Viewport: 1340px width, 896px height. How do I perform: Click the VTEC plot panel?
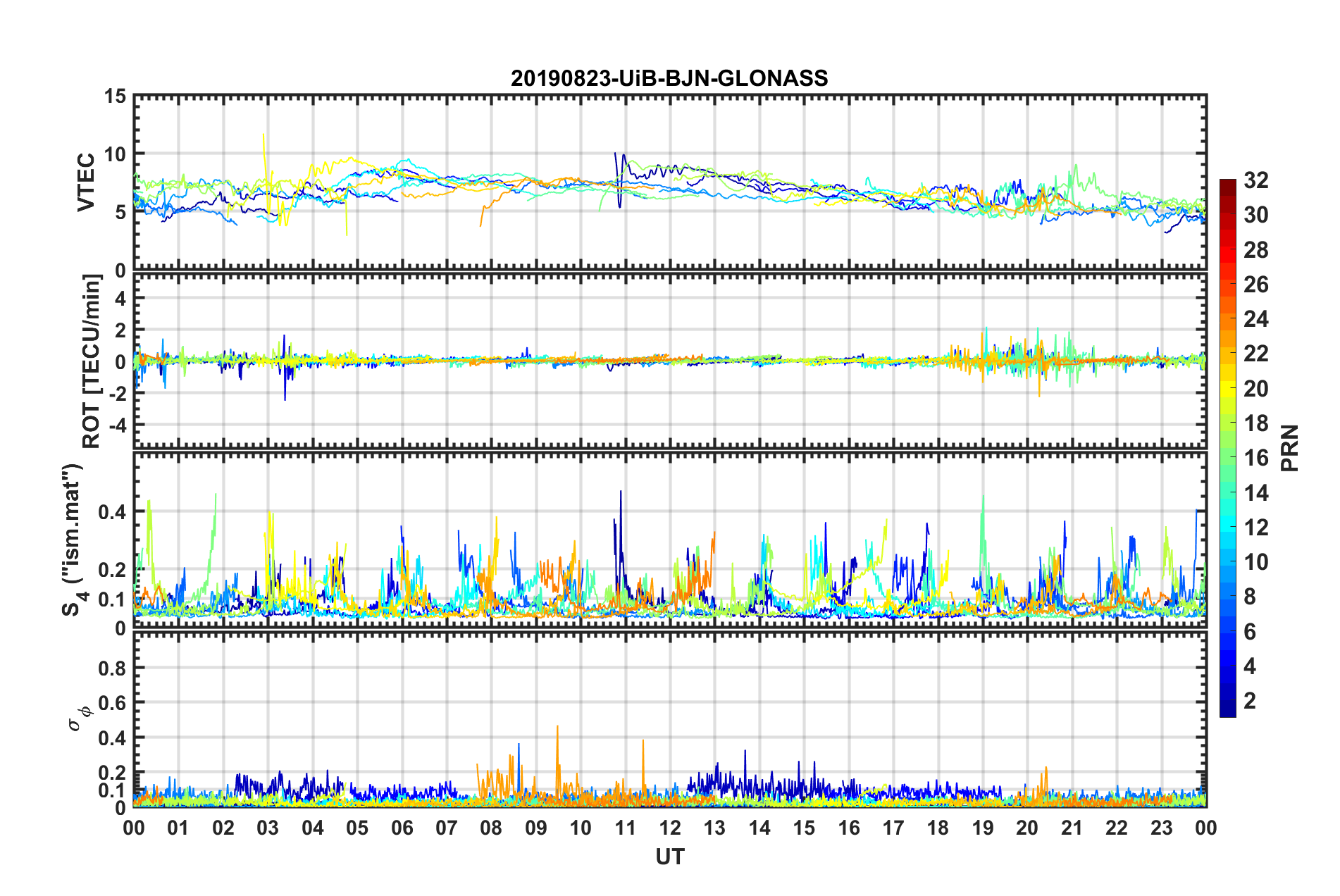(x=670, y=182)
